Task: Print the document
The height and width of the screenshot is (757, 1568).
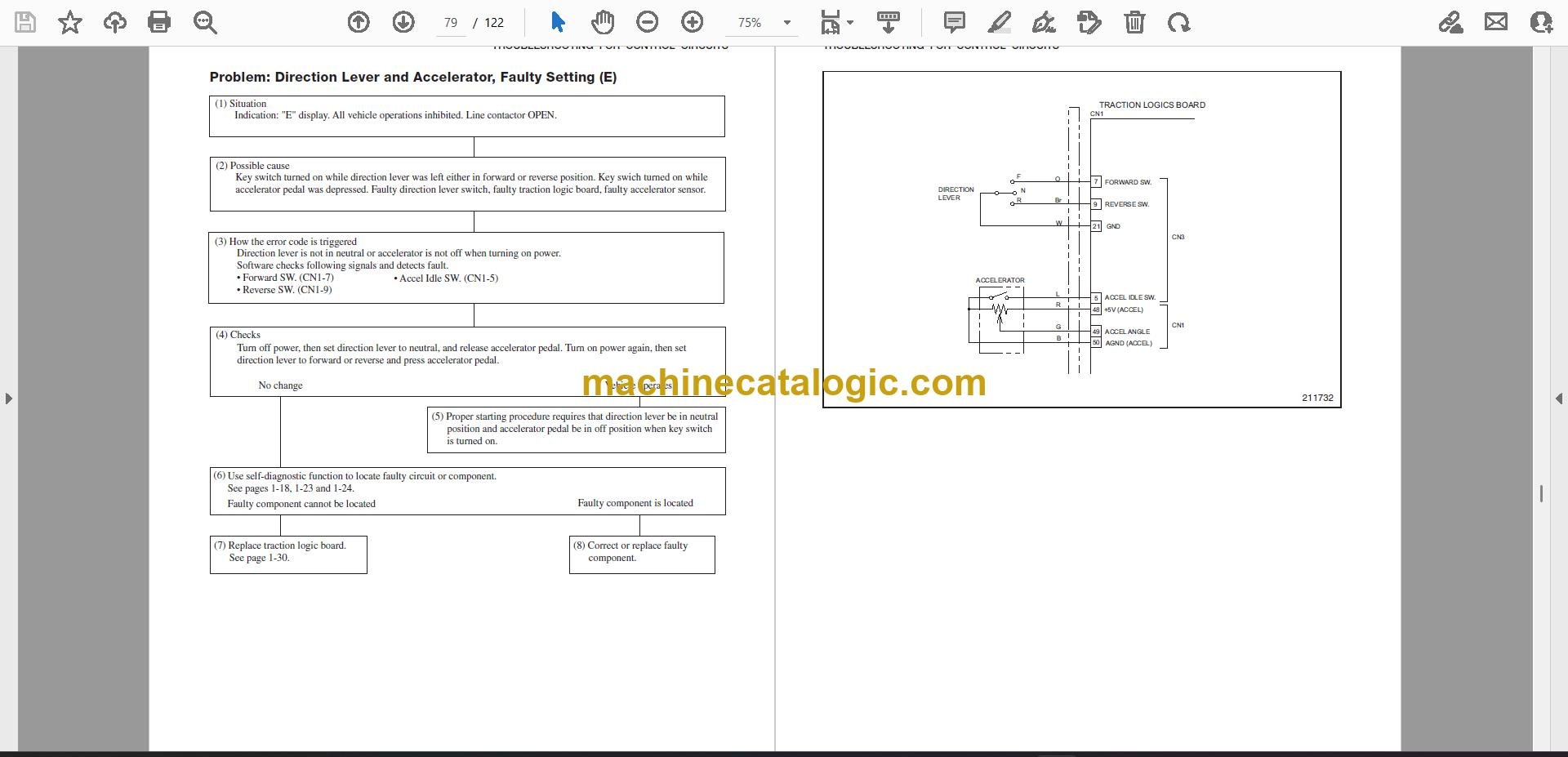Action: [x=159, y=22]
